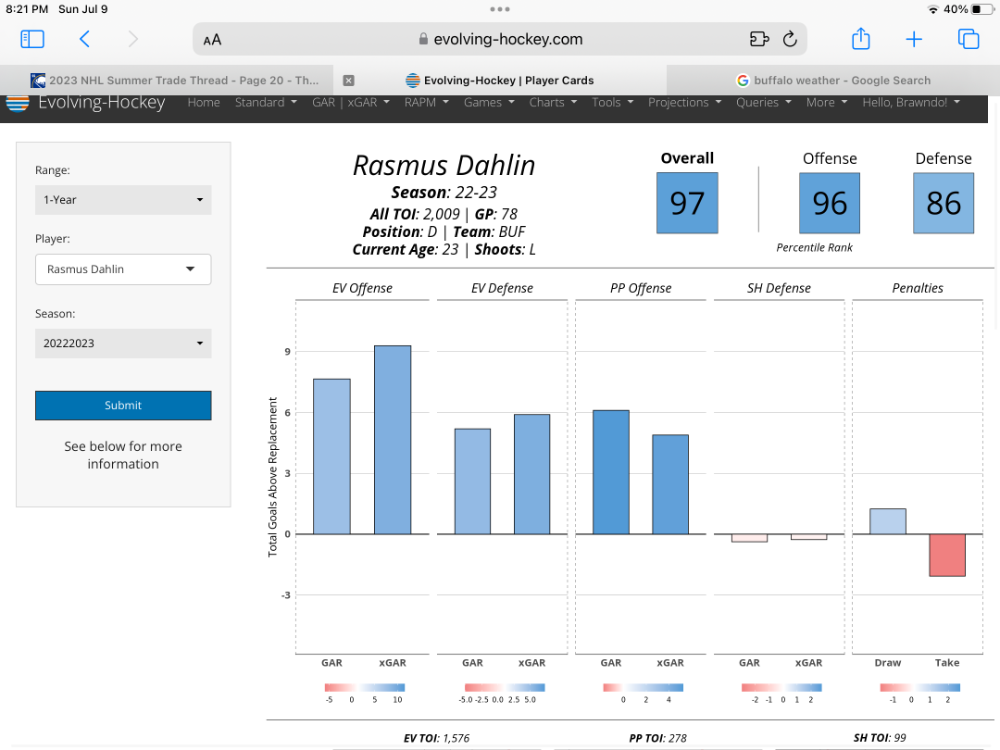Click the PP Offense GAR bar
This screenshot has width=1000, height=750.
[611, 472]
